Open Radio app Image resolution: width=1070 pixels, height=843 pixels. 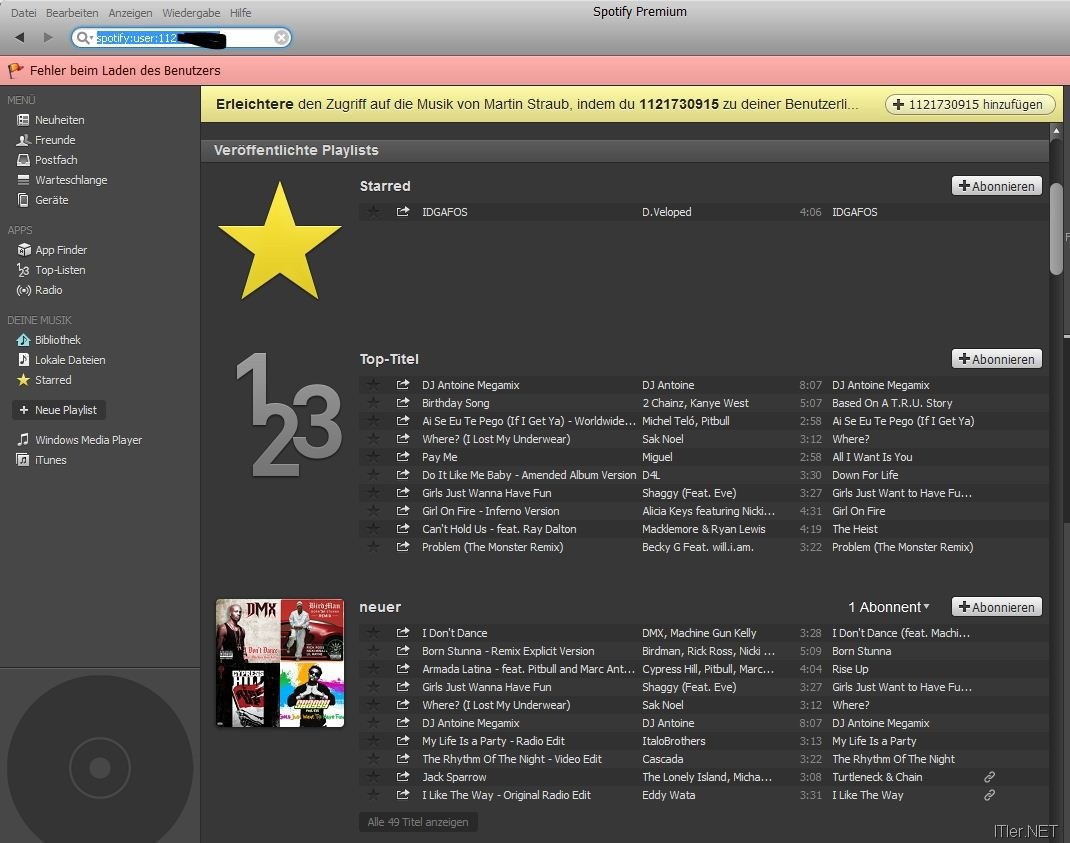coord(40,290)
